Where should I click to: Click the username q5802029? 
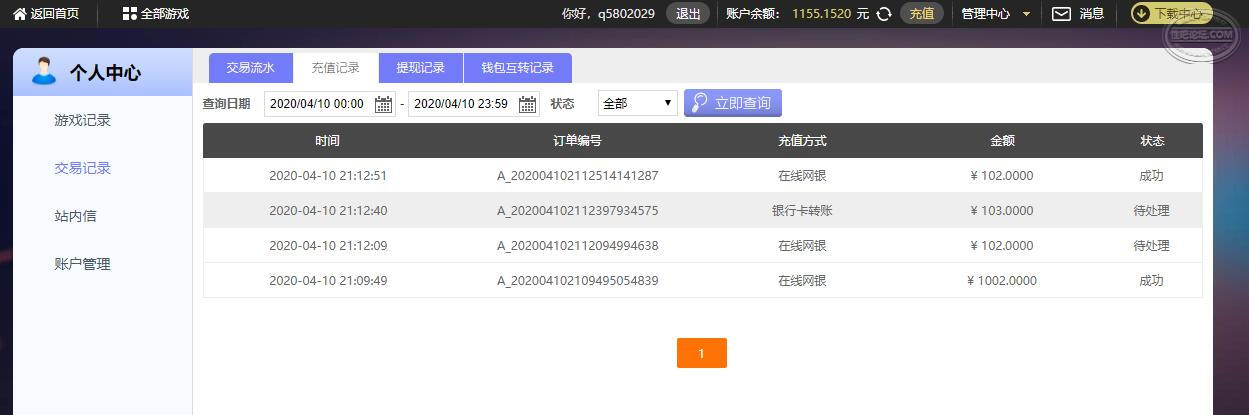(626, 14)
